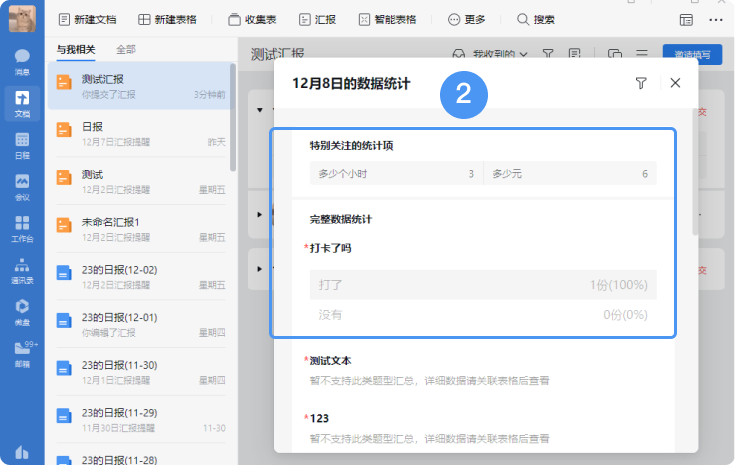The height and width of the screenshot is (465, 735).
Task: Open 23的日报(11-30) document
Action: pyautogui.click(x=139, y=372)
